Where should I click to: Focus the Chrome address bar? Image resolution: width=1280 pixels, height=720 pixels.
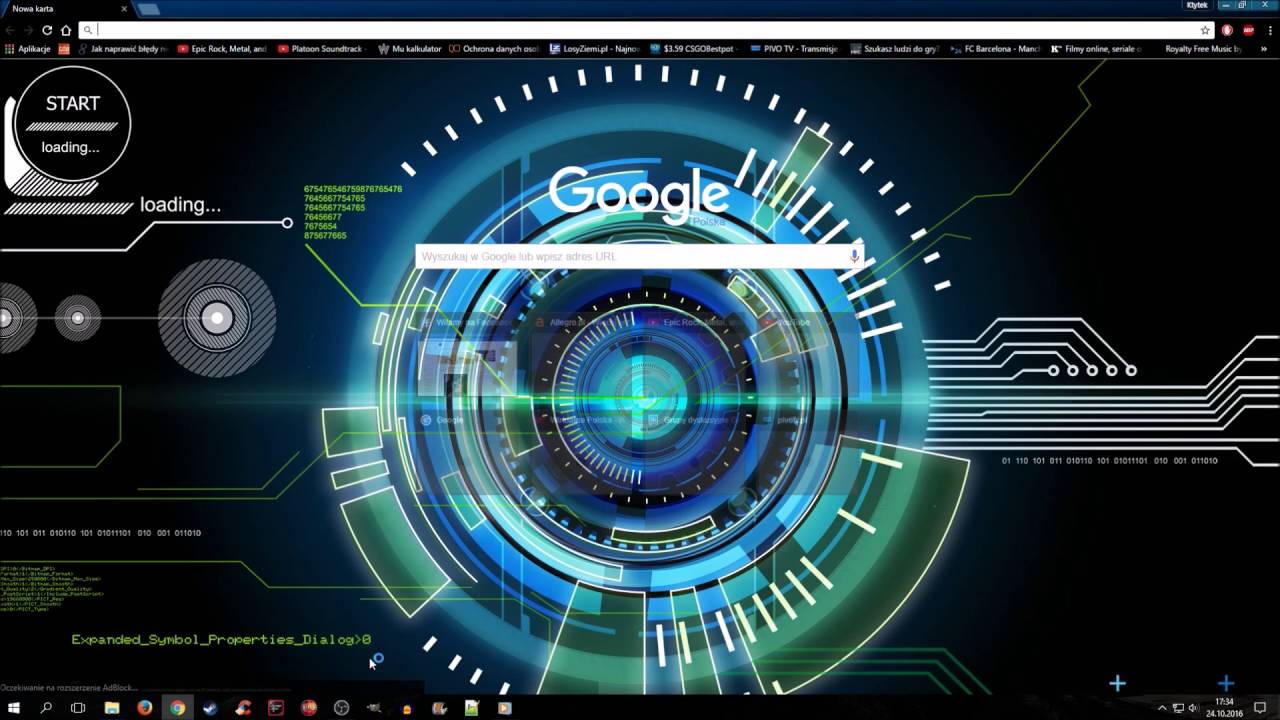(x=645, y=30)
